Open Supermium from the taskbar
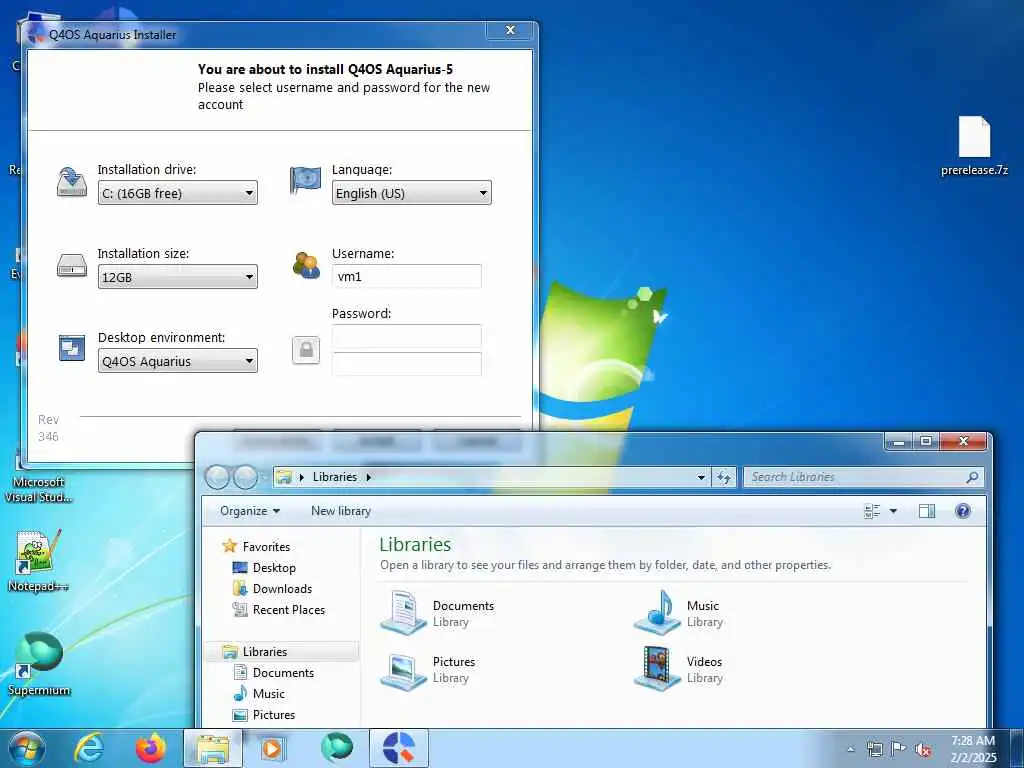 point(337,748)
